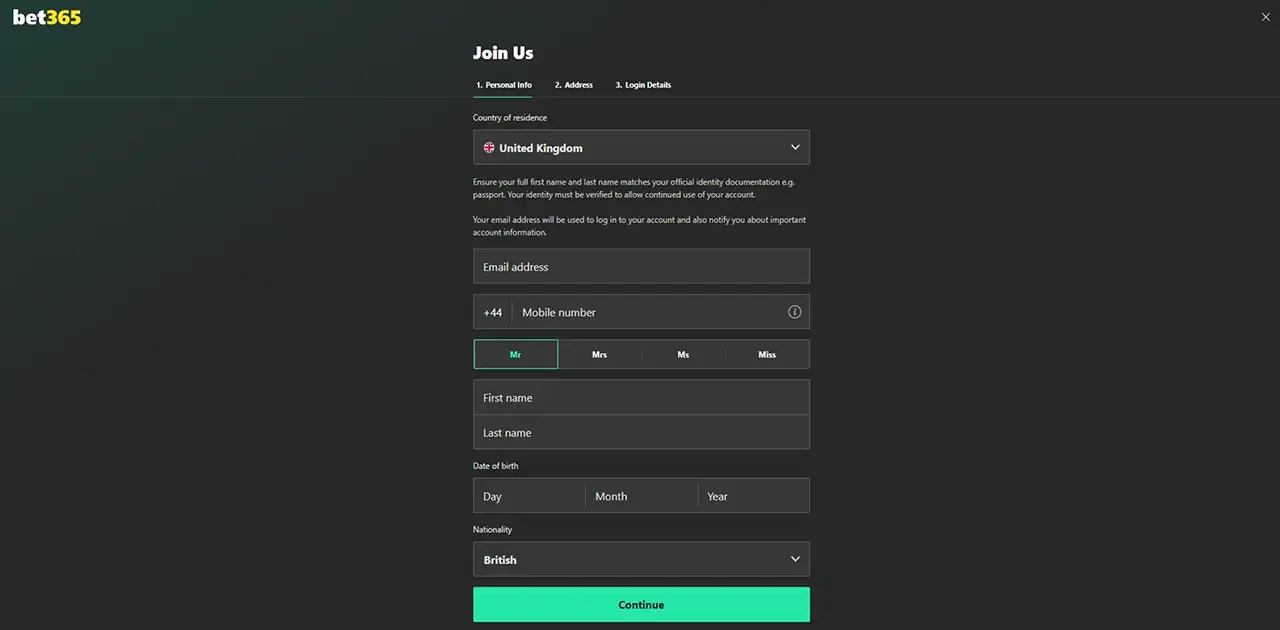Close the Join Us registration form

pyautogui.click(x=1265, y=17)
